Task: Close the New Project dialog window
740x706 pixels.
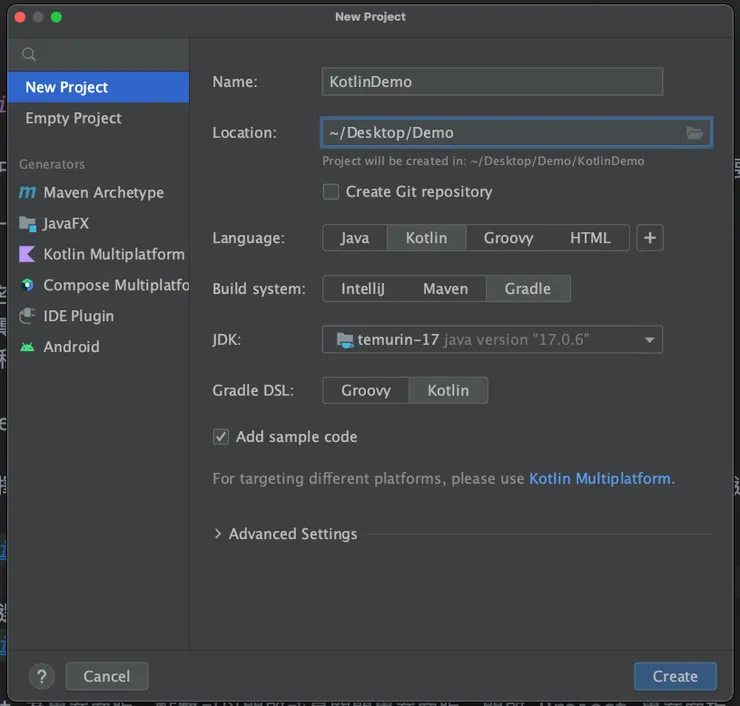Action: click(20, 17)
